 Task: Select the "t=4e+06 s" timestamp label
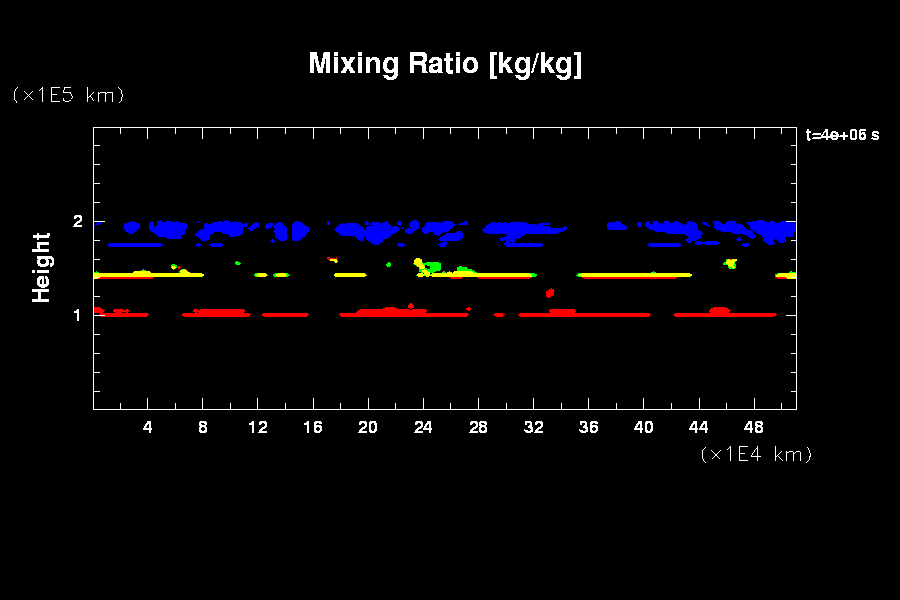point(842,135)
